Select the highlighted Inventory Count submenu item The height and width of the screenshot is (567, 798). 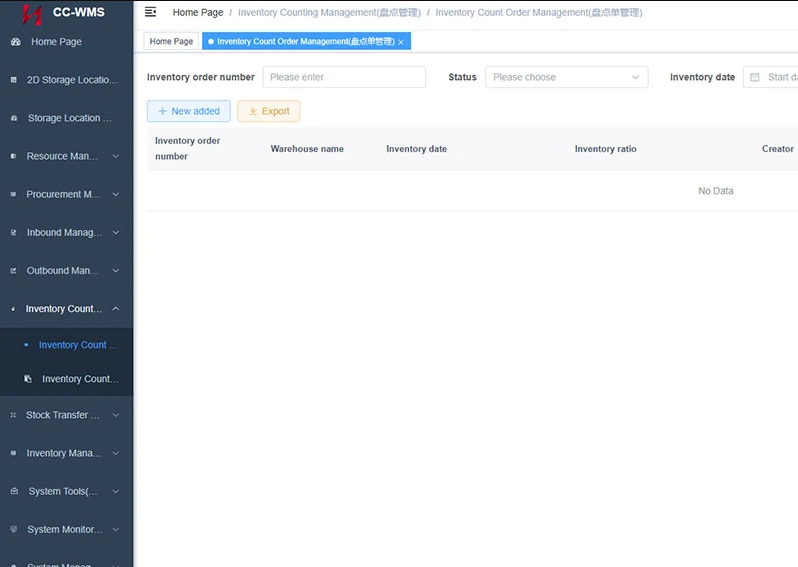67,345
